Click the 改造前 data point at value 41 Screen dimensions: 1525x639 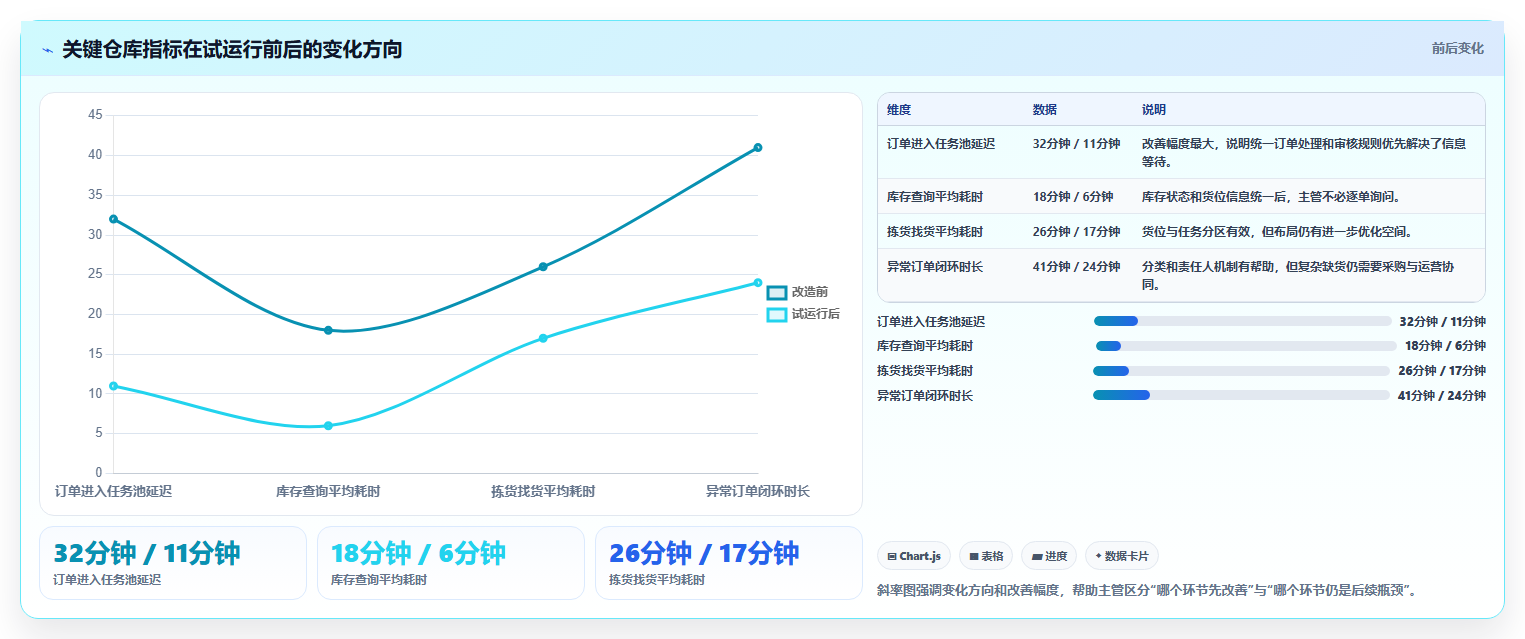(758, 147)
